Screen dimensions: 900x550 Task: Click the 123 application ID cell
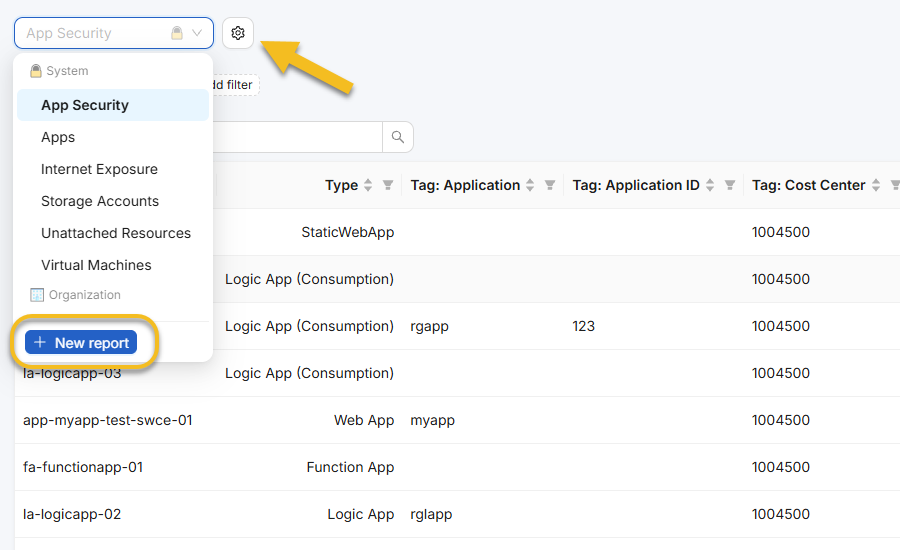pyautogui.click(x=583, y=326)
